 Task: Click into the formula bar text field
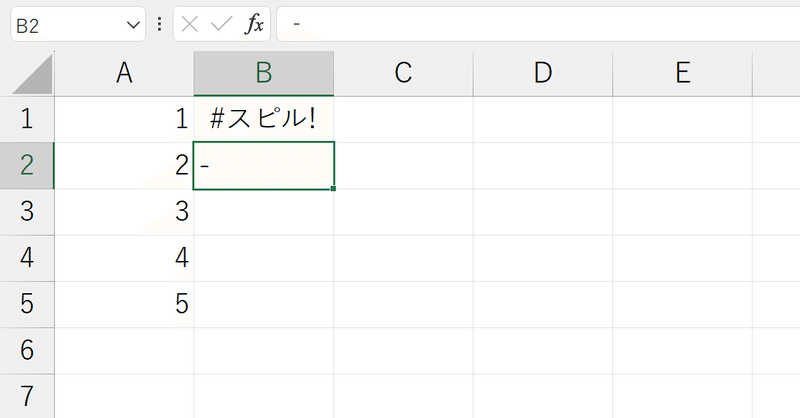point(538,24)
